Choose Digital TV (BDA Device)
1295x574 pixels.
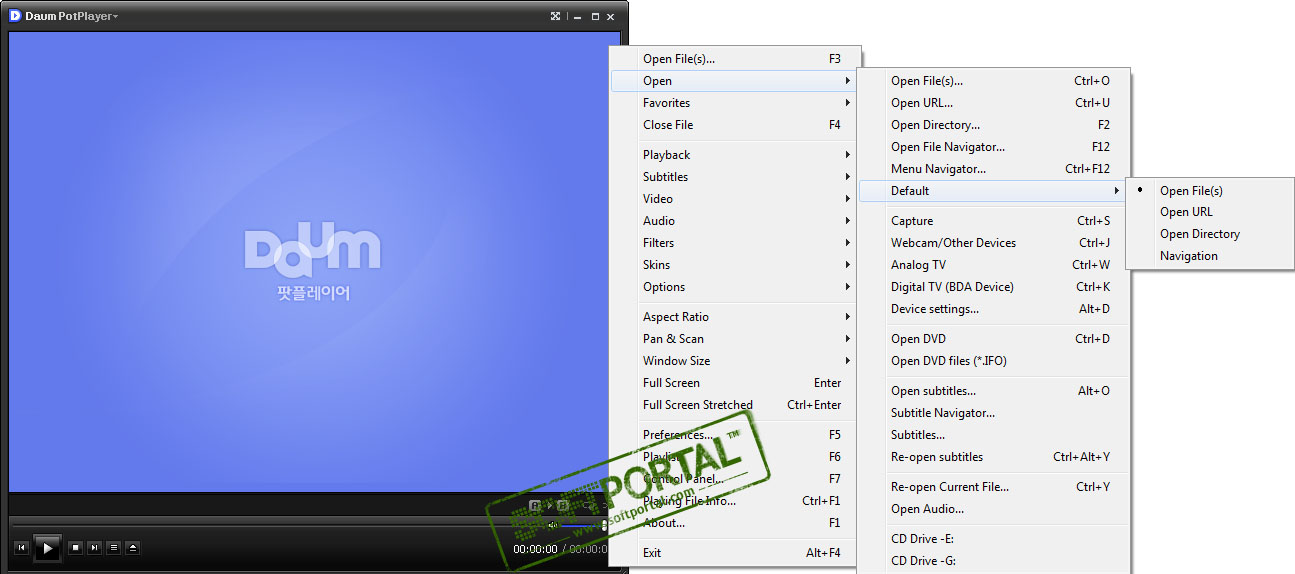click(993, 287)
